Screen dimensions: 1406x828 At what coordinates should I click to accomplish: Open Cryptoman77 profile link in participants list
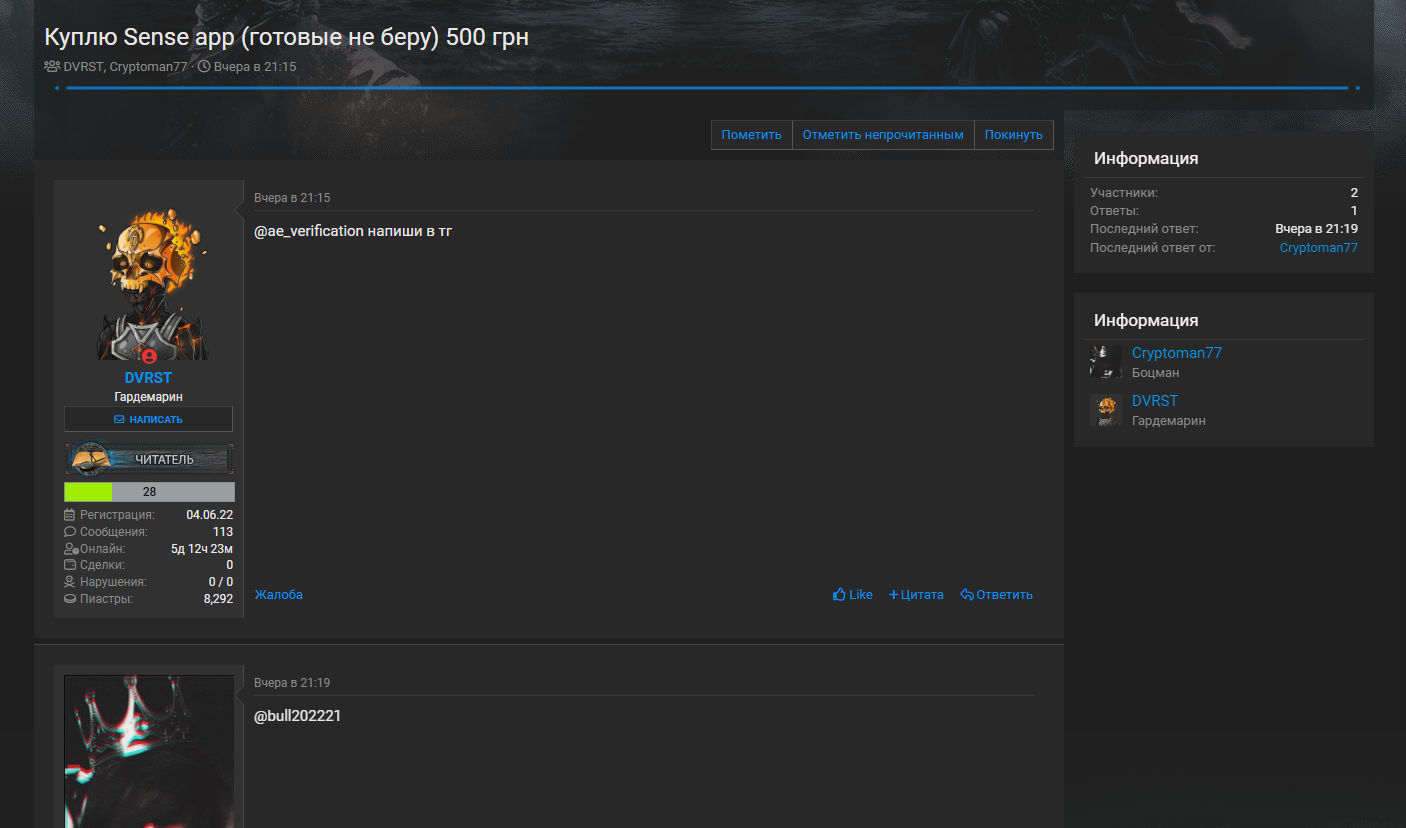[1176, 353]
